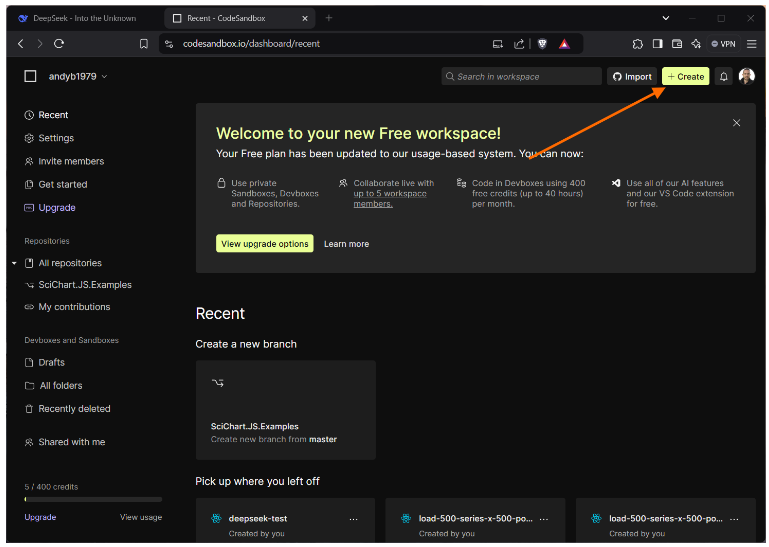This screenshot has height=547, width=769.
Task: Open the user profile avatar
Action: [746, 76]
